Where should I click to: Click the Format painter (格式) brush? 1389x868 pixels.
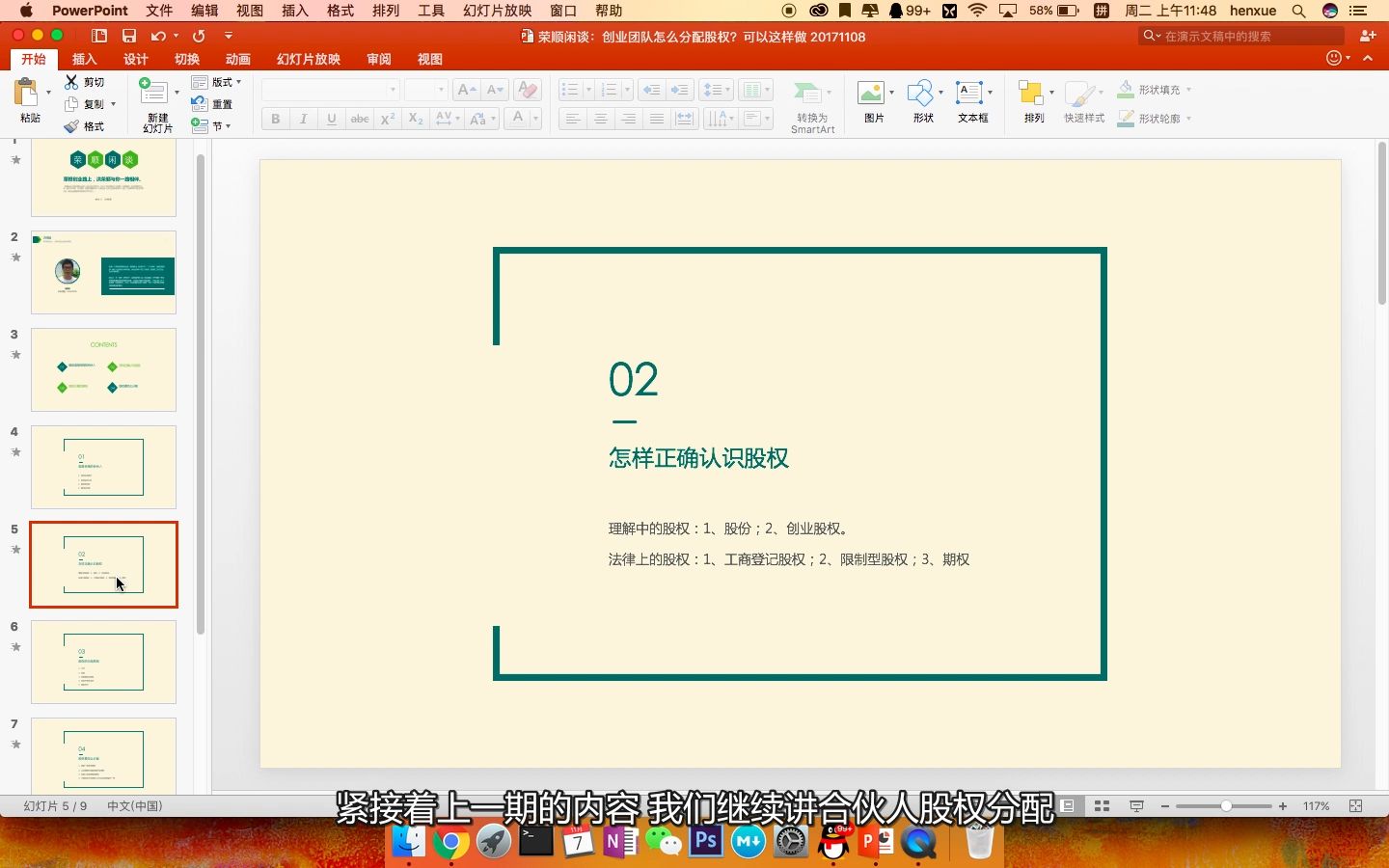click(71, 126)
